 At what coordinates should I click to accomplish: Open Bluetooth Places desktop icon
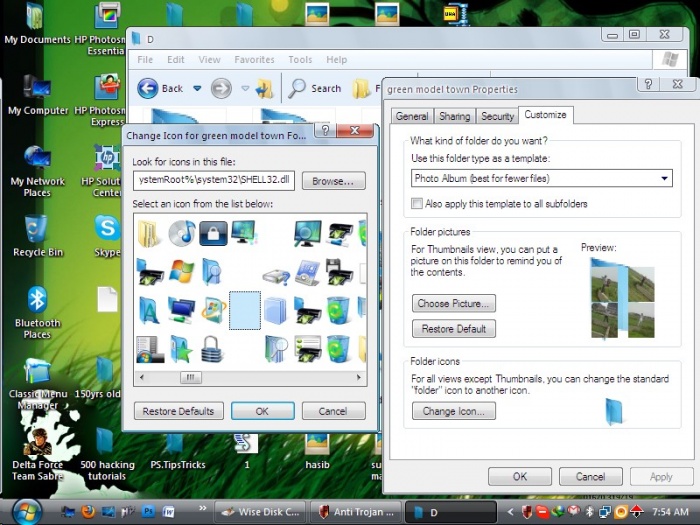click(x=38, y=312)
